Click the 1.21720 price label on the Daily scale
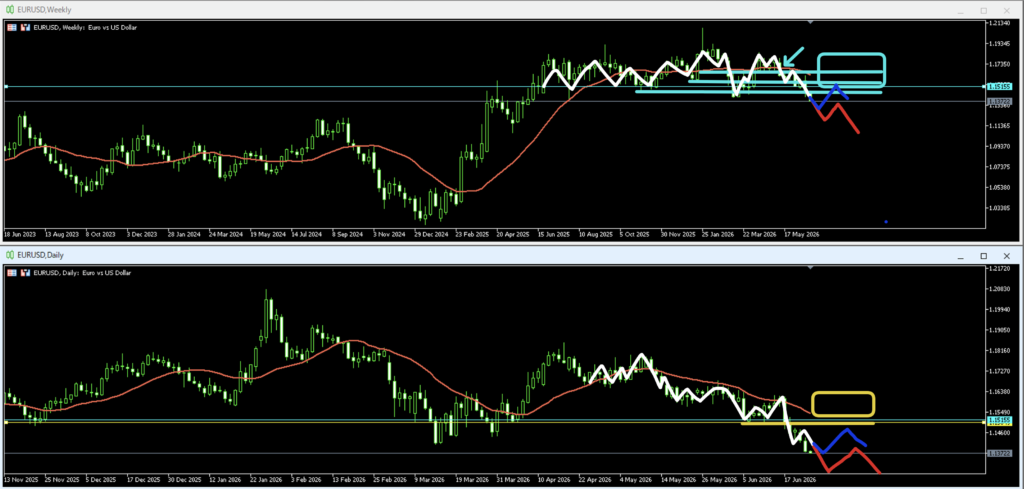This screenshot has width=1024, height=489. 1001,269
